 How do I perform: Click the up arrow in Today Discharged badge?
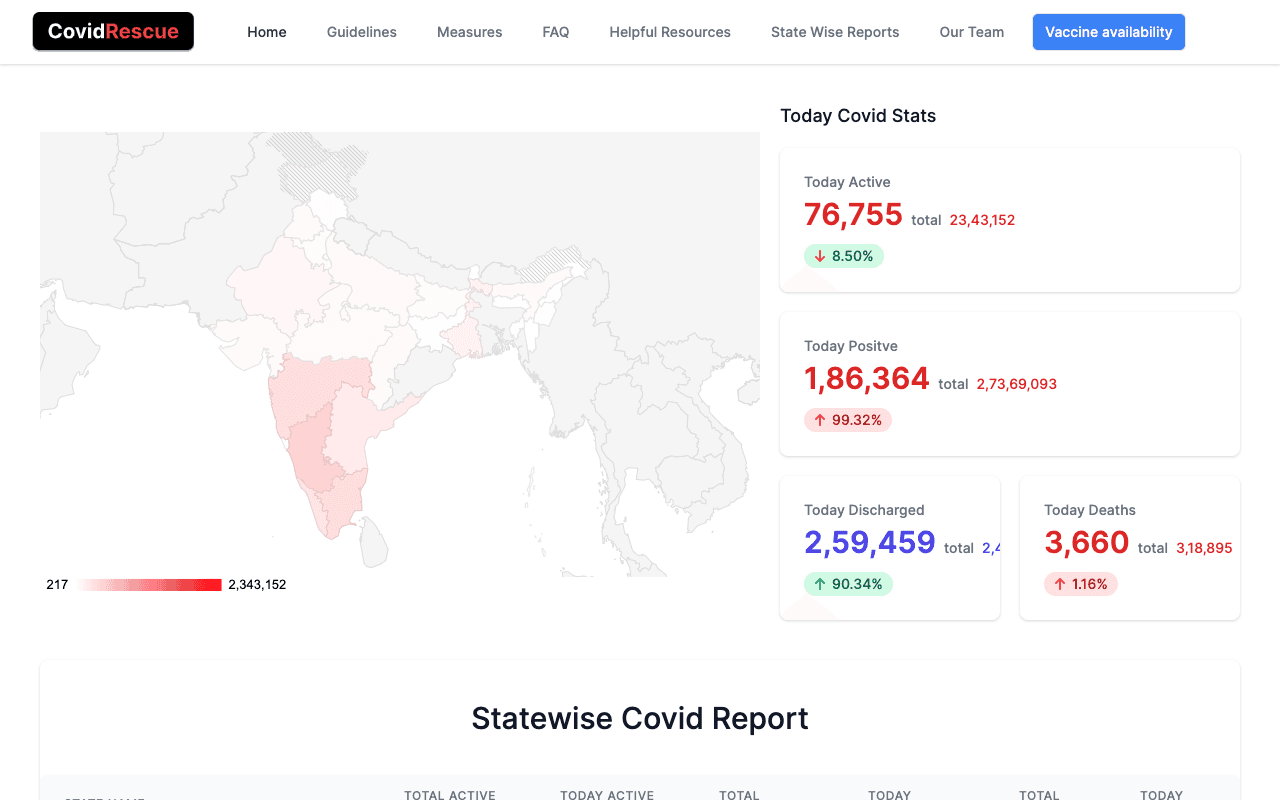(x=820, y=584)
